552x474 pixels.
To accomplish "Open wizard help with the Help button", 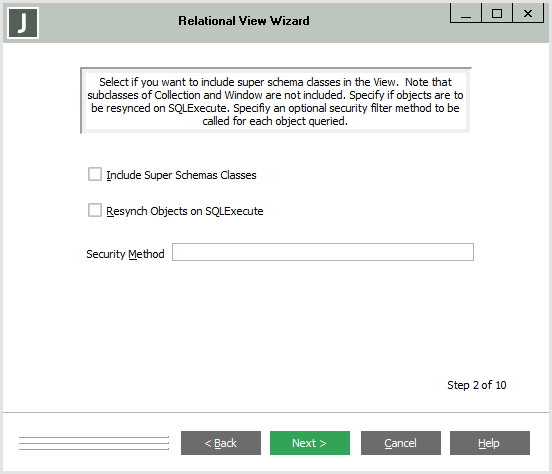I will pyautogui.click(x=490, y=443).
